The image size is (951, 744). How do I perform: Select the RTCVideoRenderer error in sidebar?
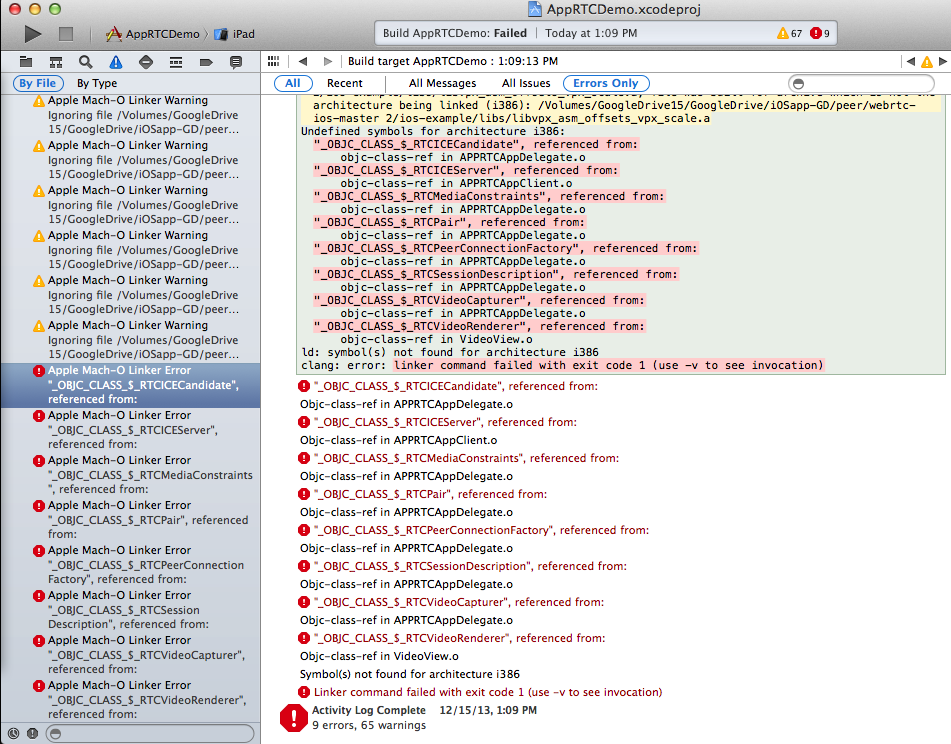click(131, 699)
